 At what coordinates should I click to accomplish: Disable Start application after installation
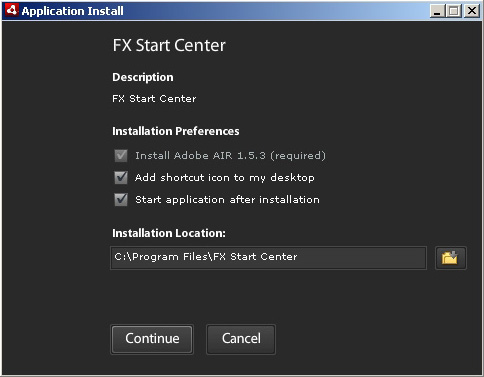pyautogui.click(x=121, y=200)
